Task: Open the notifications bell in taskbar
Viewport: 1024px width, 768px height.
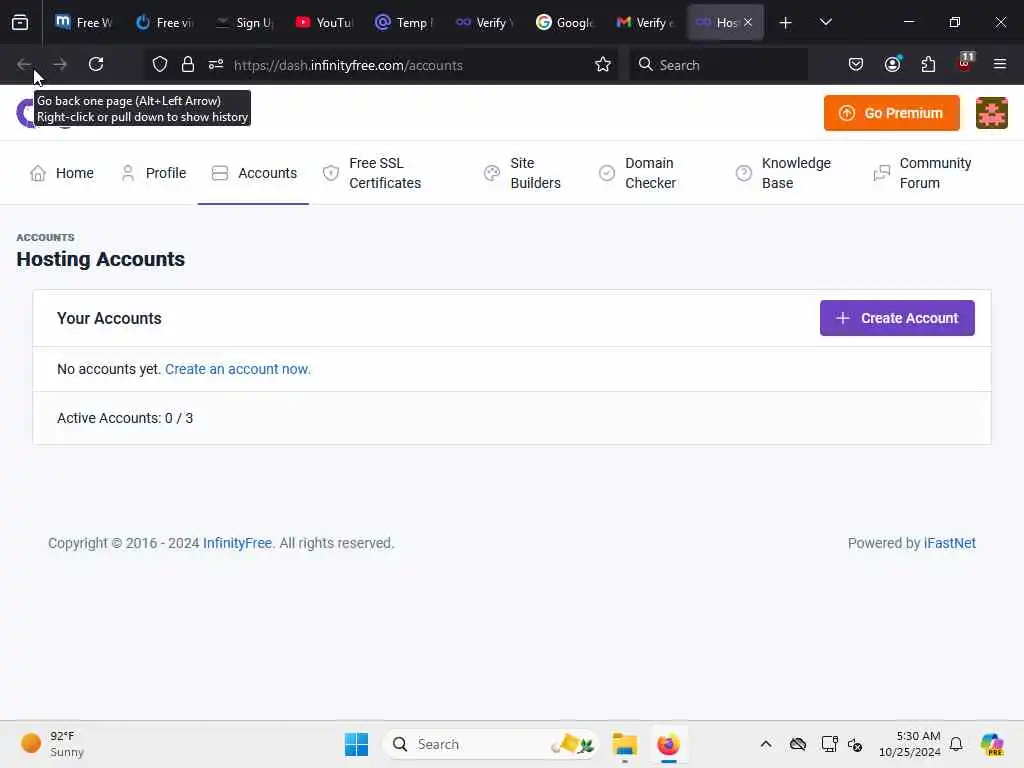Action: click(956, 744)
